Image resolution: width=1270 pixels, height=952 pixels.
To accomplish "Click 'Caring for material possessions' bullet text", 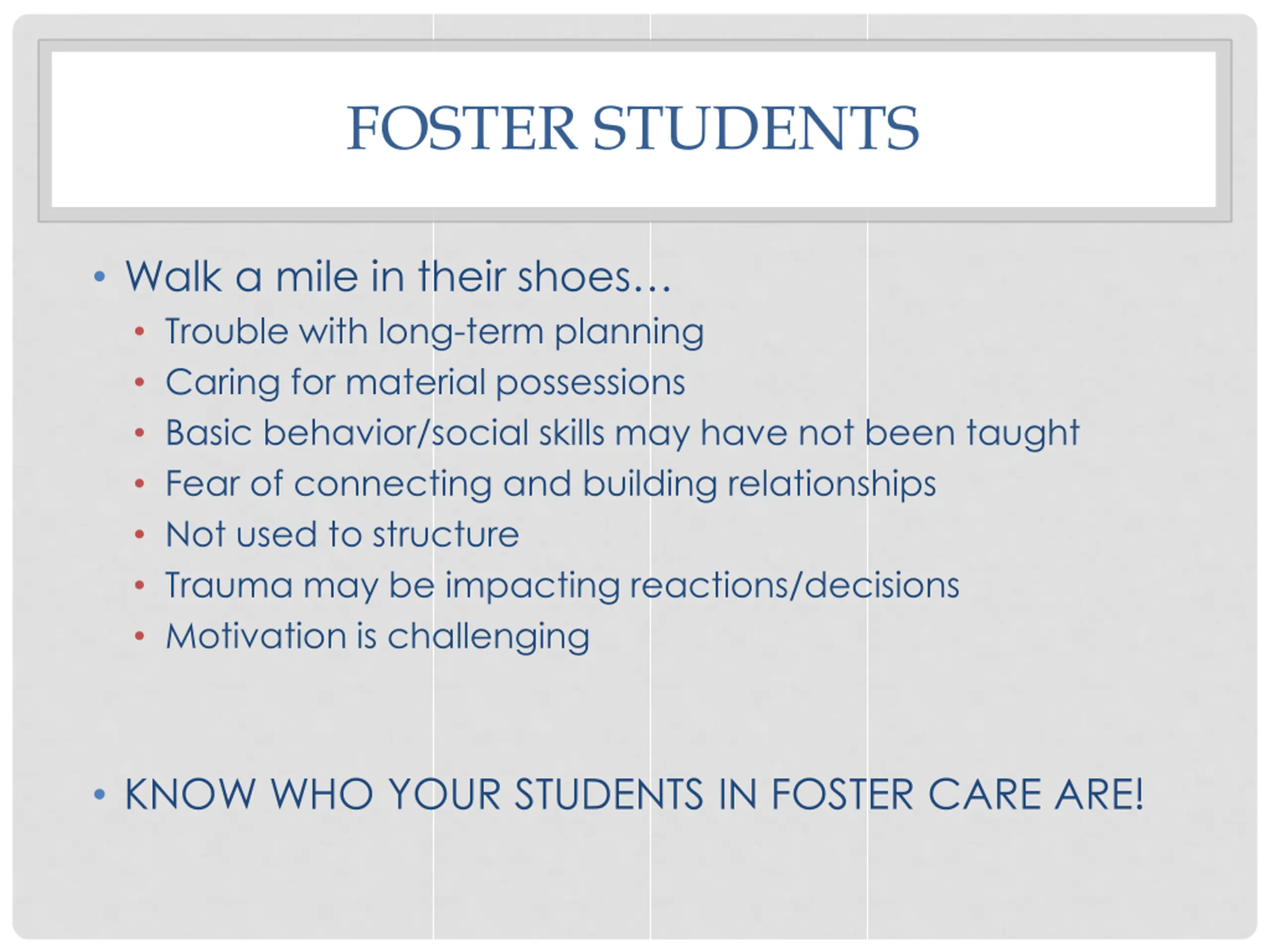I will 426,383.
